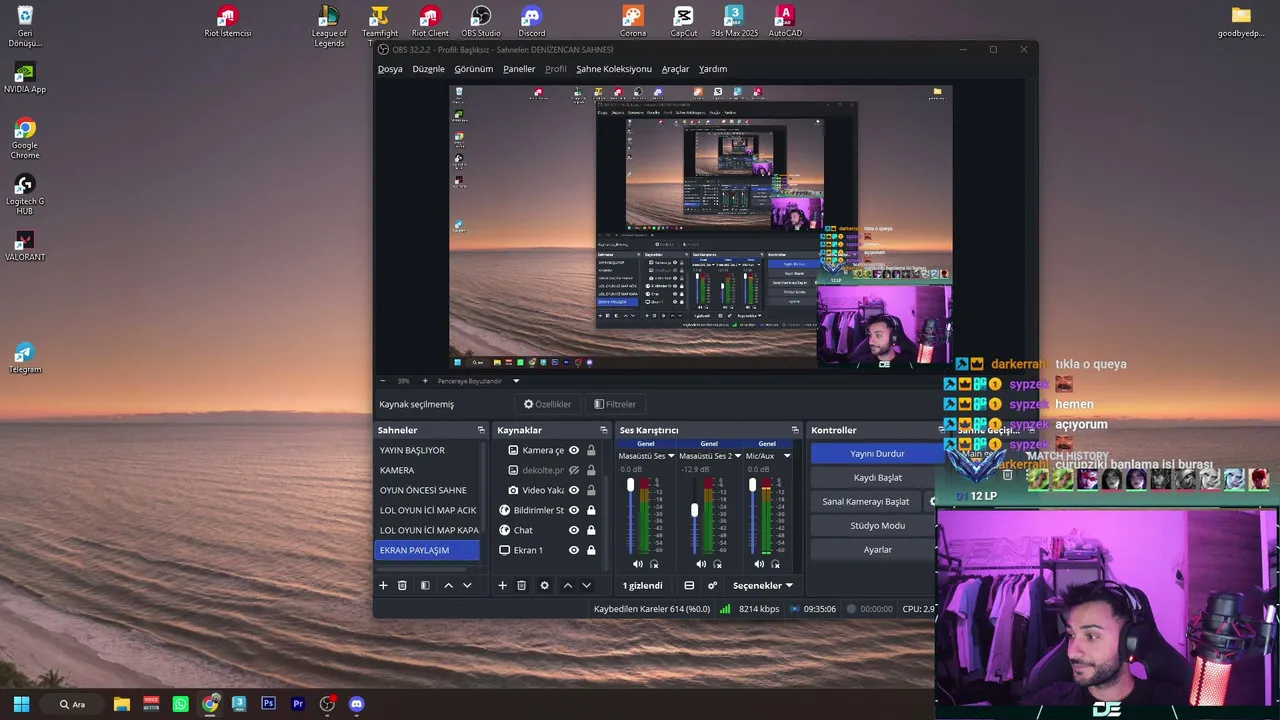Viewport: 1280px width, 720px height.
Task: Delete the selected scene using the trash icon
Action: (x=402, y=585)
